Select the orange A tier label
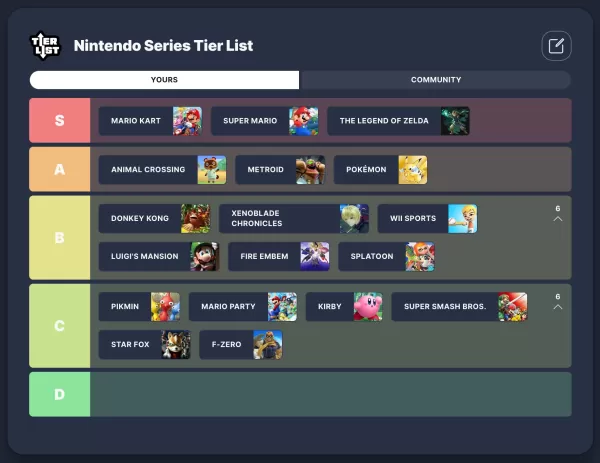This screenshot has width=600, height=463. (60, 170)
